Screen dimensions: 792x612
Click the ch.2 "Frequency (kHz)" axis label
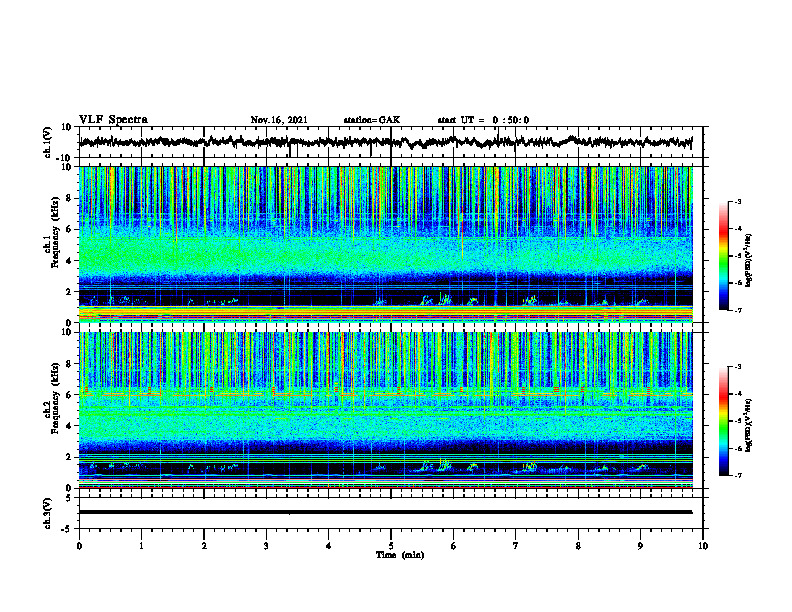[x=55, y=398]
